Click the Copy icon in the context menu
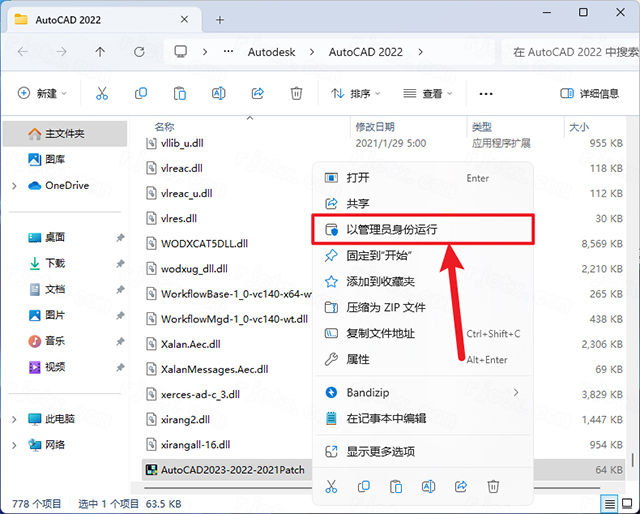Image resolution: width=640 pixels, height=514 pixels. (x=363, y=487)
